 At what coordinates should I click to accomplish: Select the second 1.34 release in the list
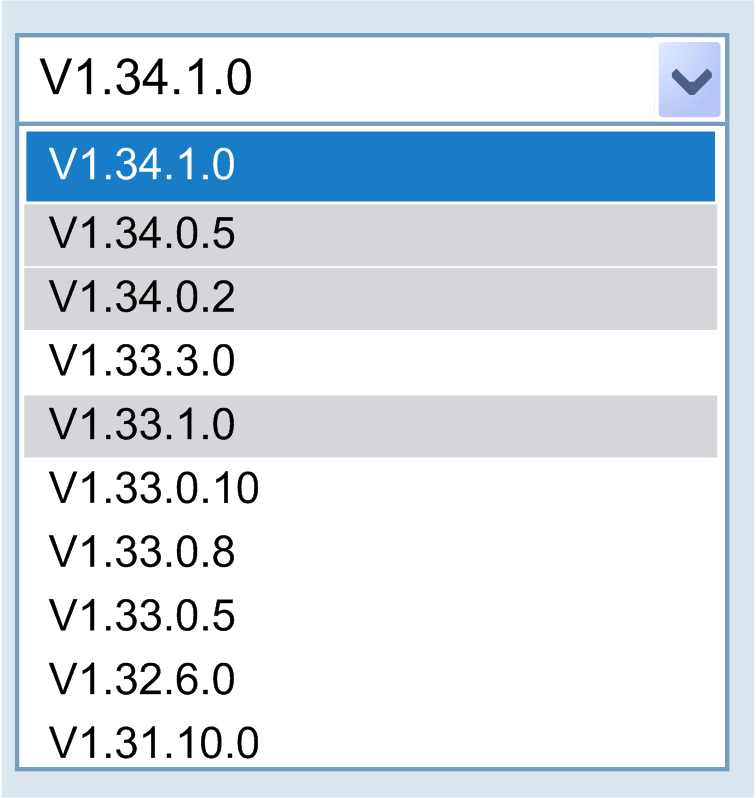pos(370,235)
